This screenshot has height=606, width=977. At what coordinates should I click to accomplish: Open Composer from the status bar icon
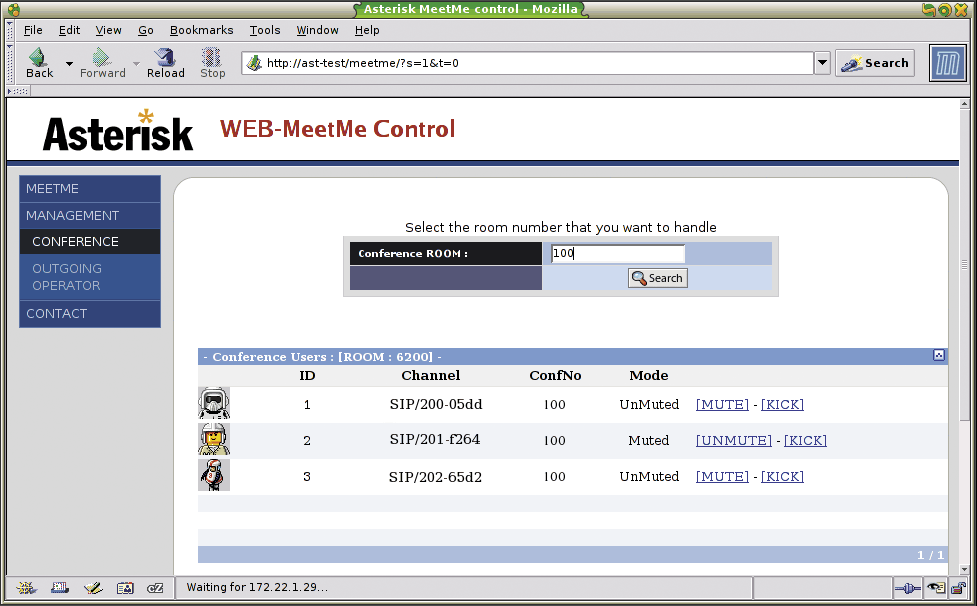click(93, 587)
